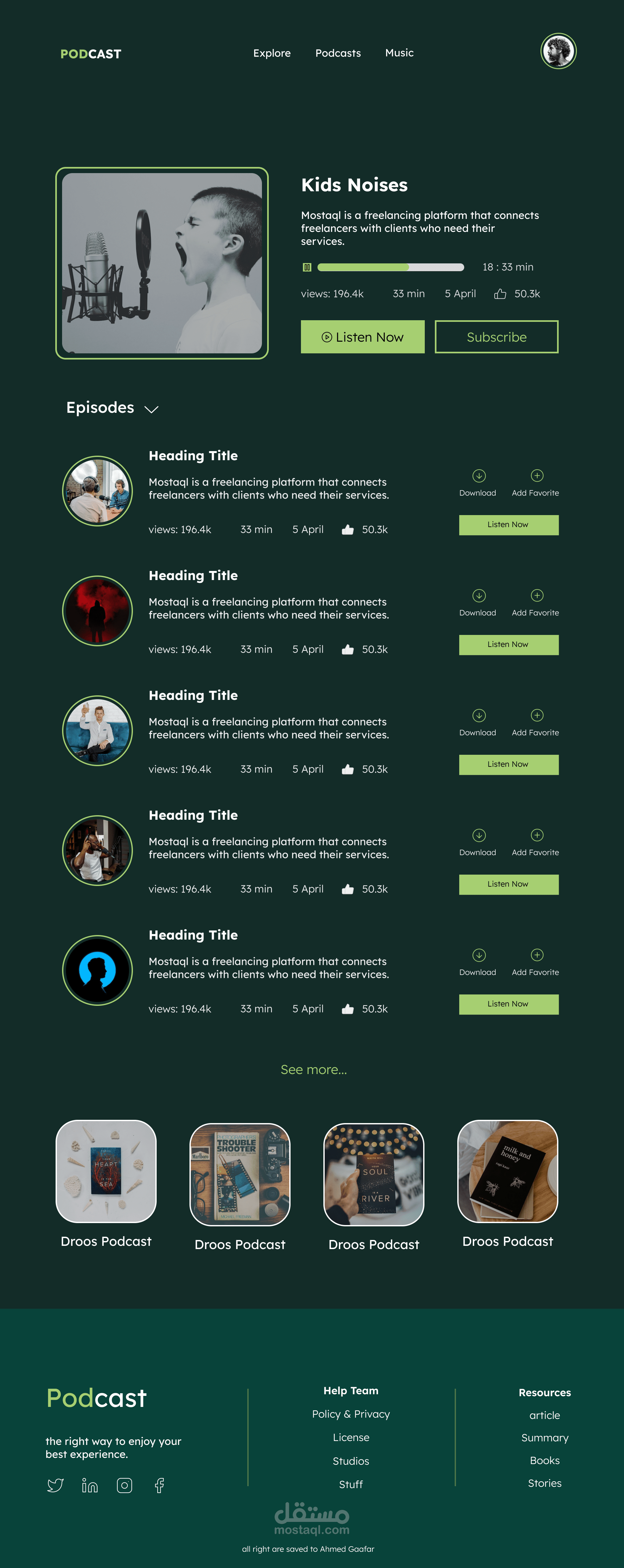This screenshot has height=1568, width=624.
Task: Click Add Favorite plus icon on second episode
Action: click(537, 595)
